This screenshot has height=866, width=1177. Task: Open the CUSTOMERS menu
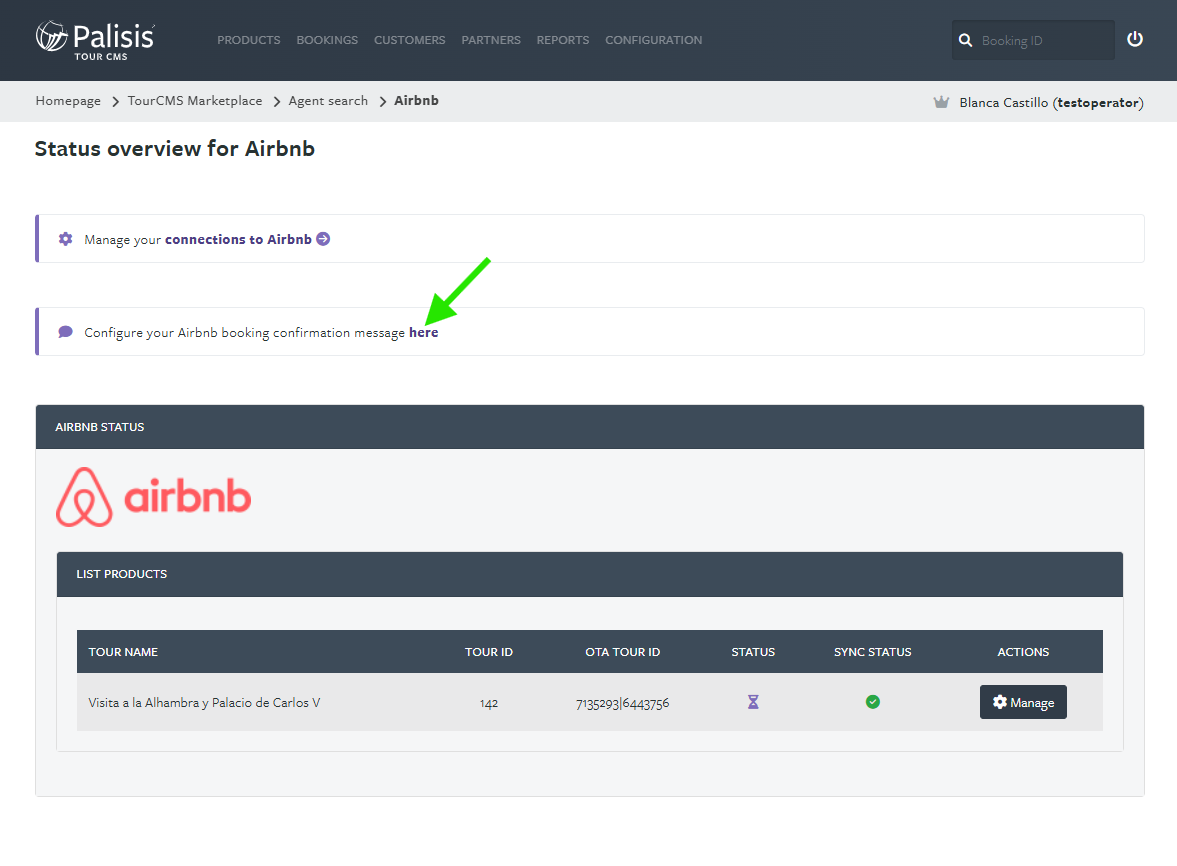click(409, 41)
